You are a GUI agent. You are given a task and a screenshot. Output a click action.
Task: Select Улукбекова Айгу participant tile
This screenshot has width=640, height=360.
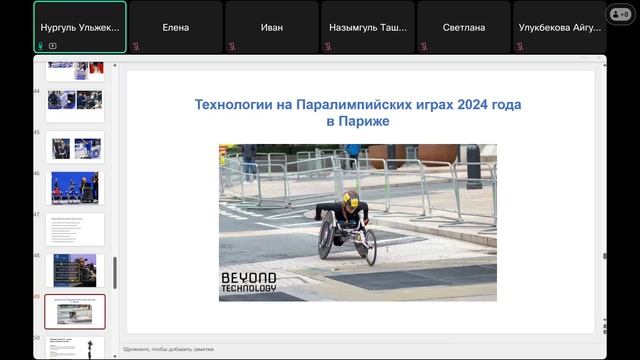tap(560, 27)
